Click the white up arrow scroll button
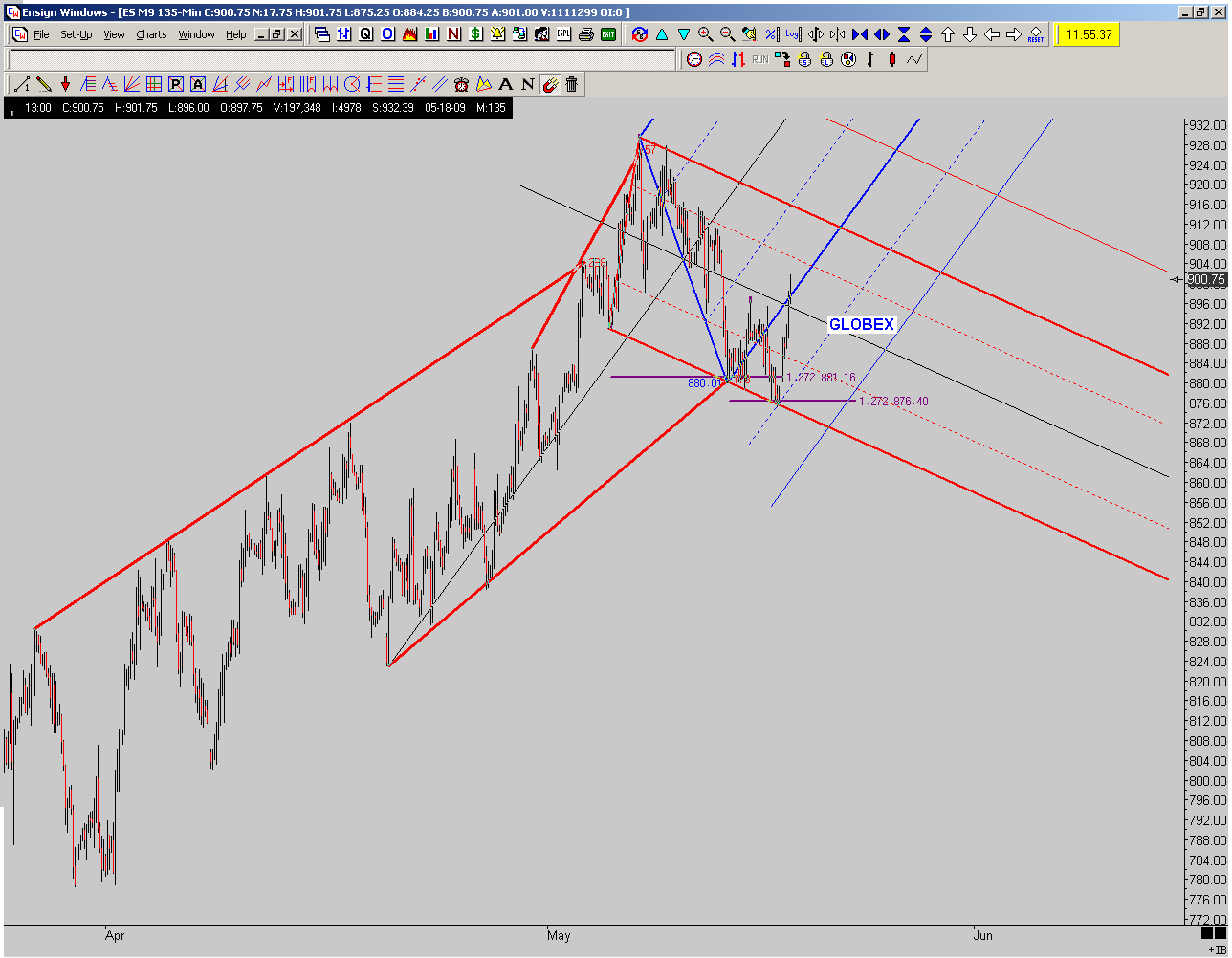Viewport: 1232px width, 958px height. (x=948, y=34)
